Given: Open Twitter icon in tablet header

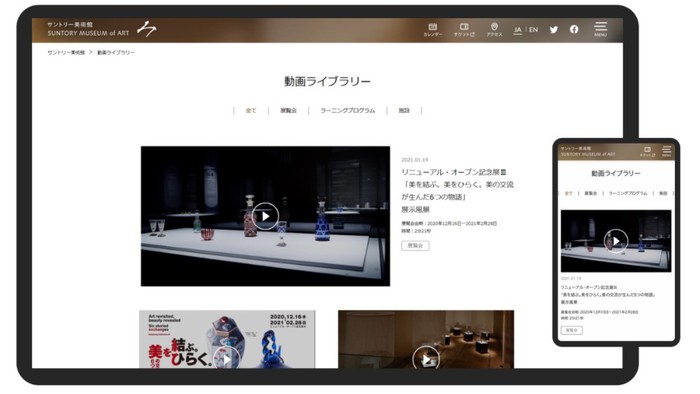Looking at the screenshot, I should point(554,29).
